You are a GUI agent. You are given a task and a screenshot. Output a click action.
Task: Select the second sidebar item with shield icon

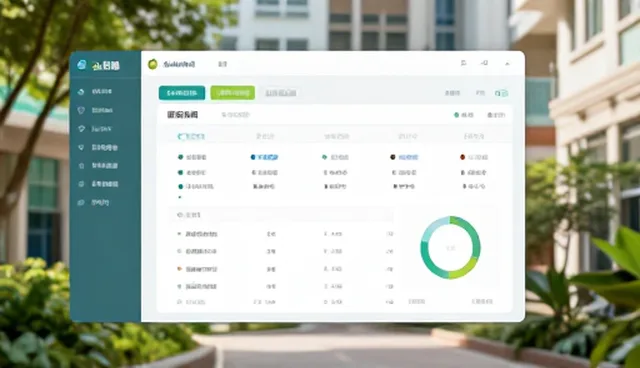(x=96, y=110)
